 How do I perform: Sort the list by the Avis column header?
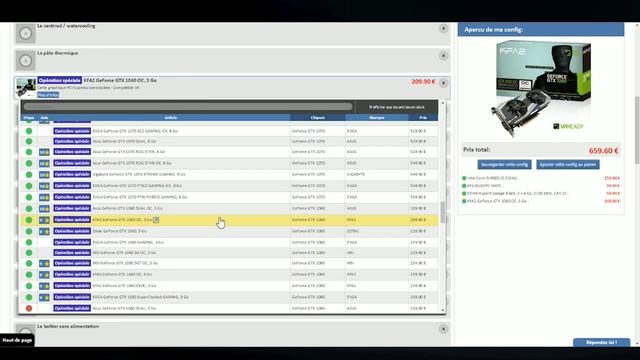[44, 118]
